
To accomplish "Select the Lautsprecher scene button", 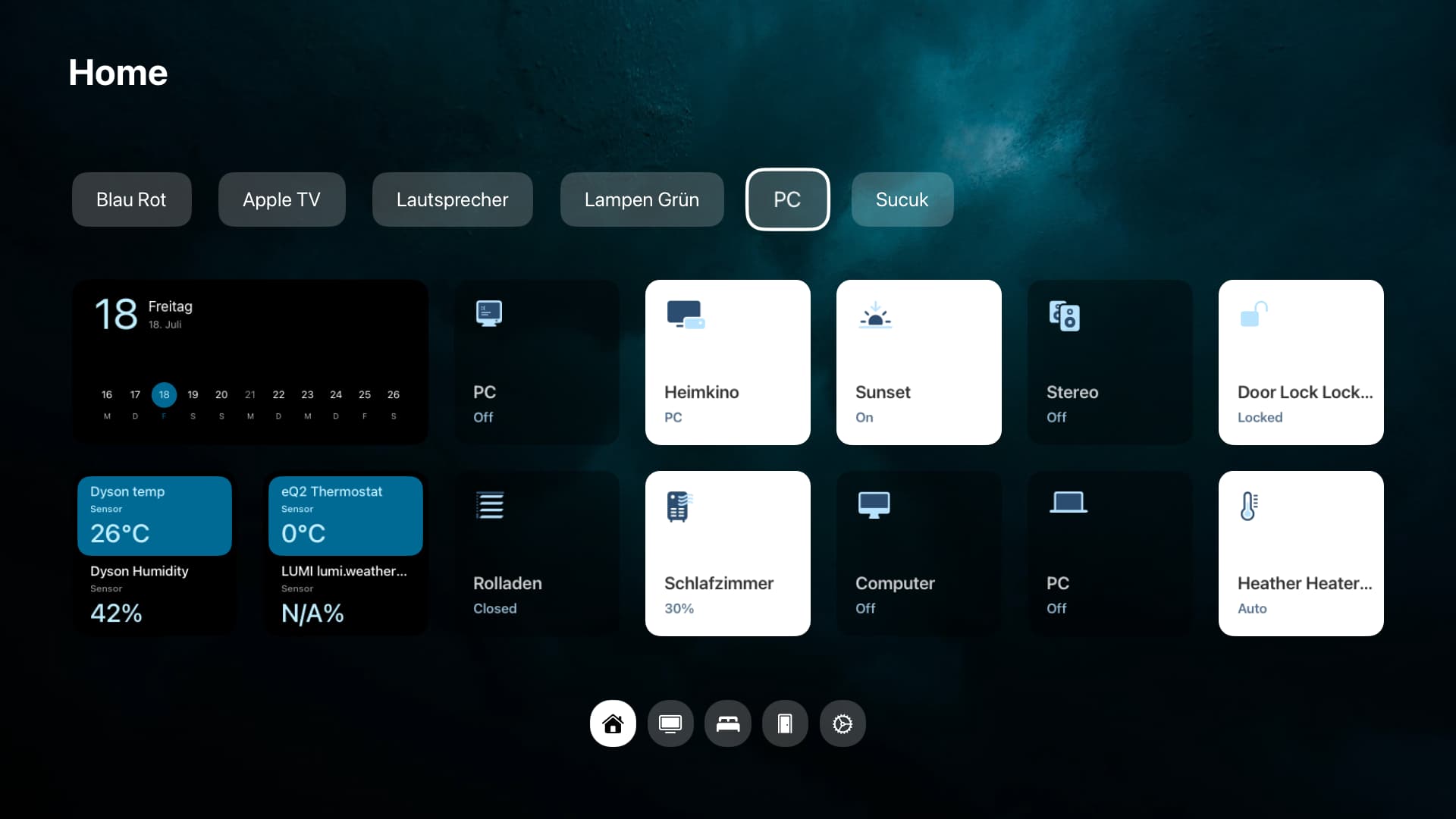I will coord(452,199).
